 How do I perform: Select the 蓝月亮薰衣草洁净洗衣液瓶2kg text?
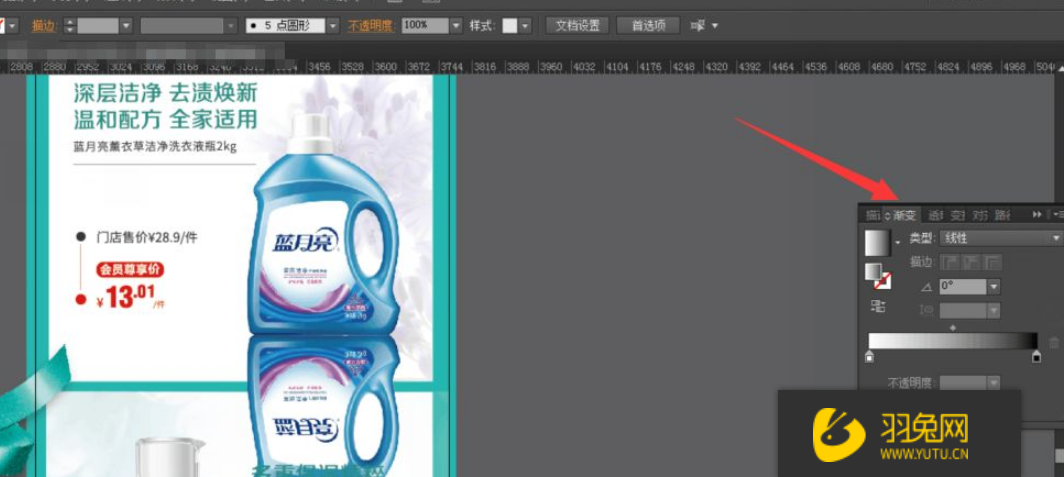pos(155,146)
